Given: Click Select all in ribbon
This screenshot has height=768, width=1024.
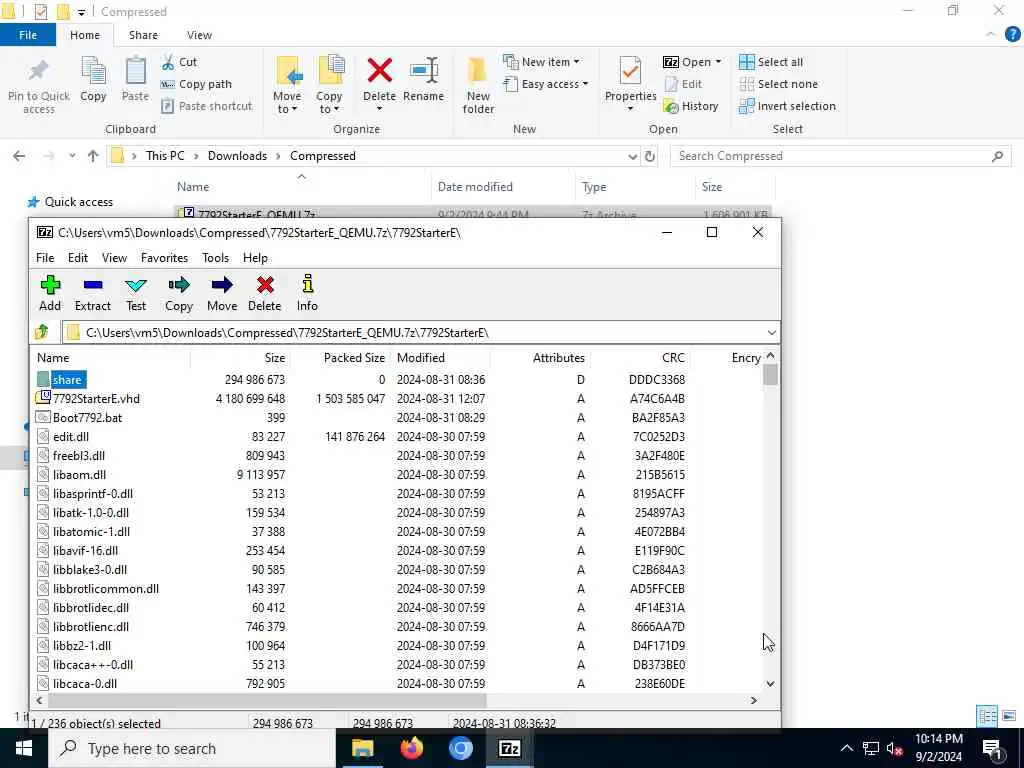Looking at the screenshot, I should pos(771,62).
